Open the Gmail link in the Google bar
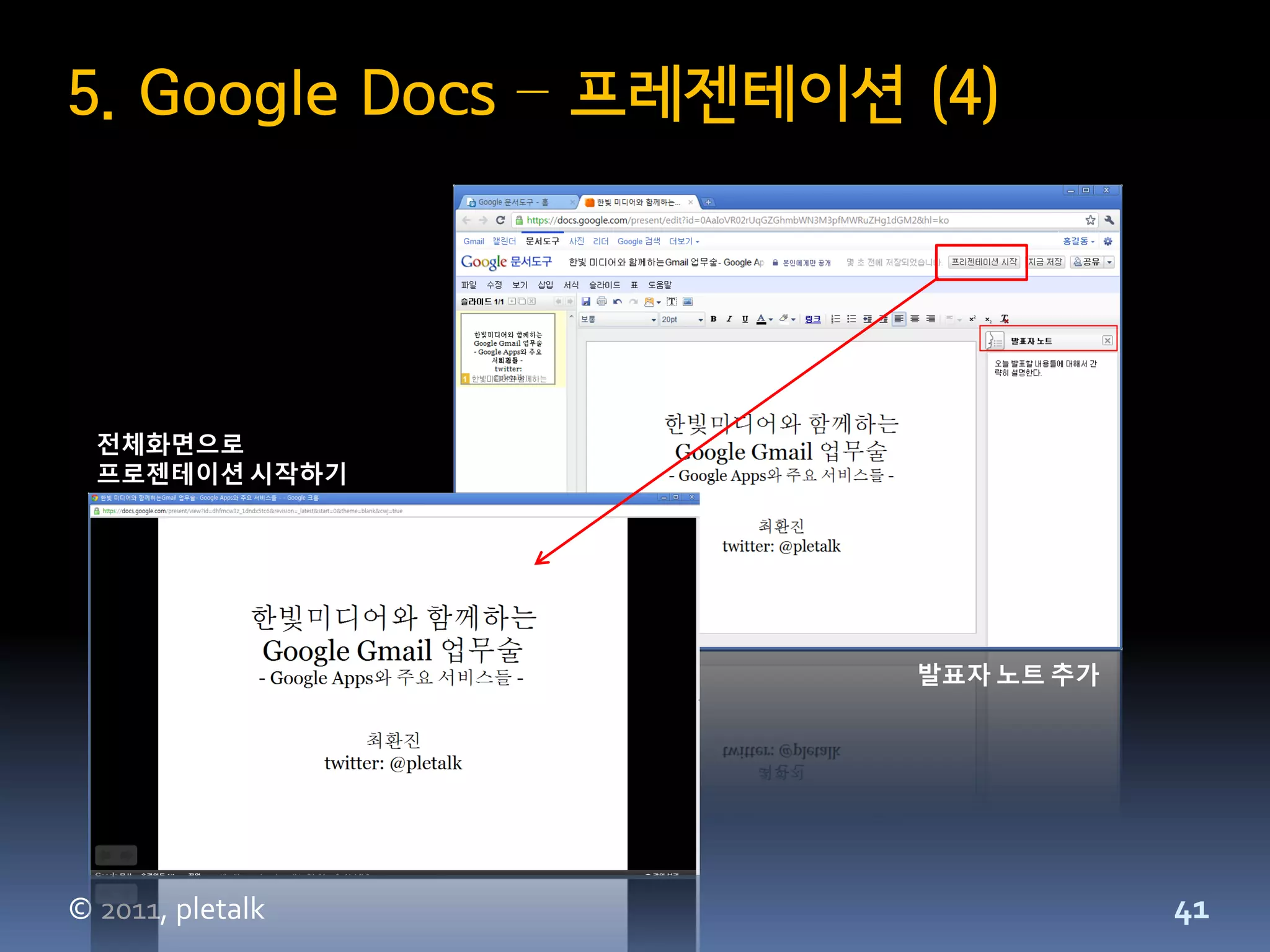This screenshot has width=1270, height=952. point(474,242)
